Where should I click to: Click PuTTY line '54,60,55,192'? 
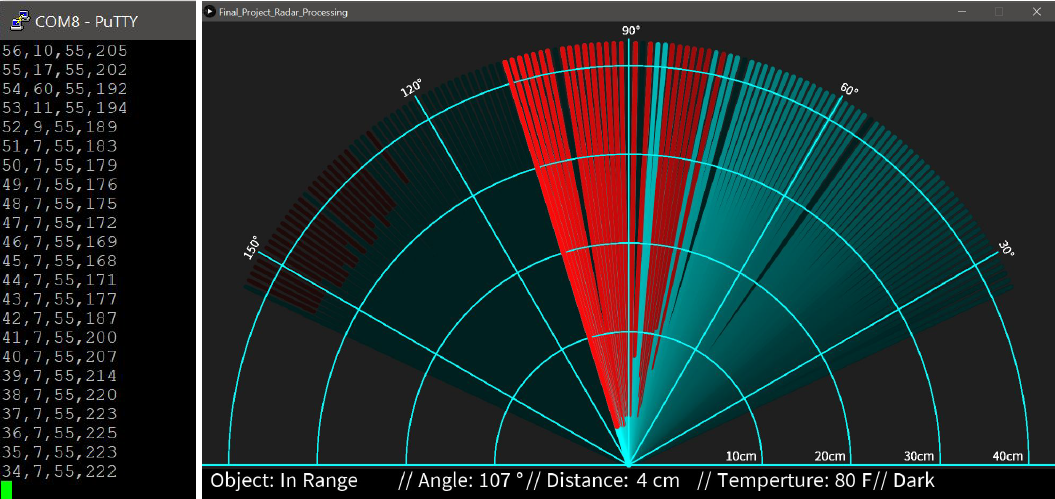pos(65,89)
